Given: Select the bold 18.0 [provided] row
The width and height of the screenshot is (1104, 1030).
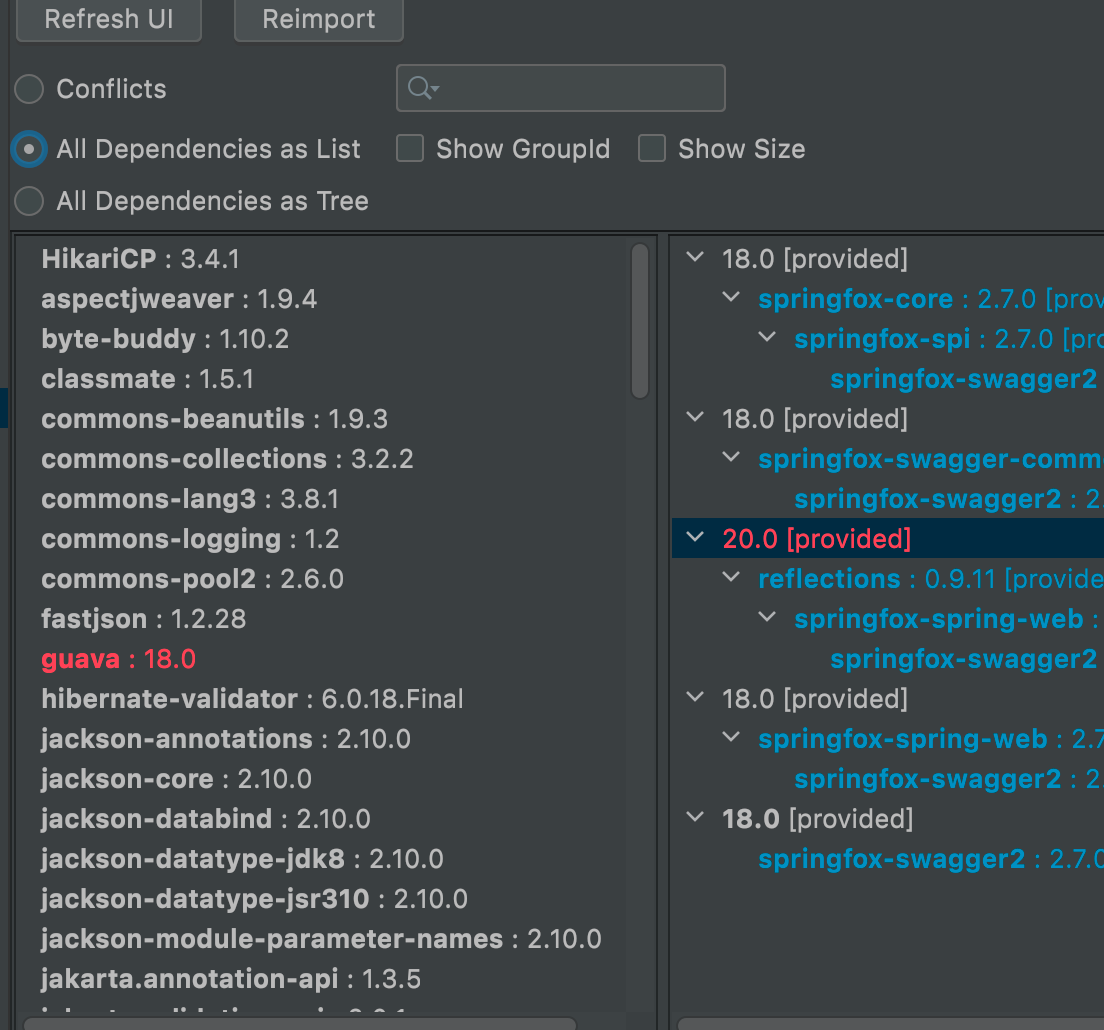Looking at the screenshot, I should coord(817,819).
